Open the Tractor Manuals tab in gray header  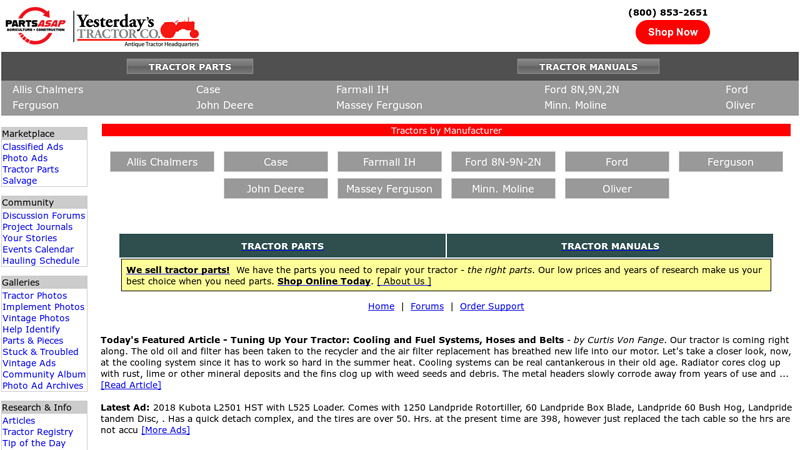[x=588, y=67]
